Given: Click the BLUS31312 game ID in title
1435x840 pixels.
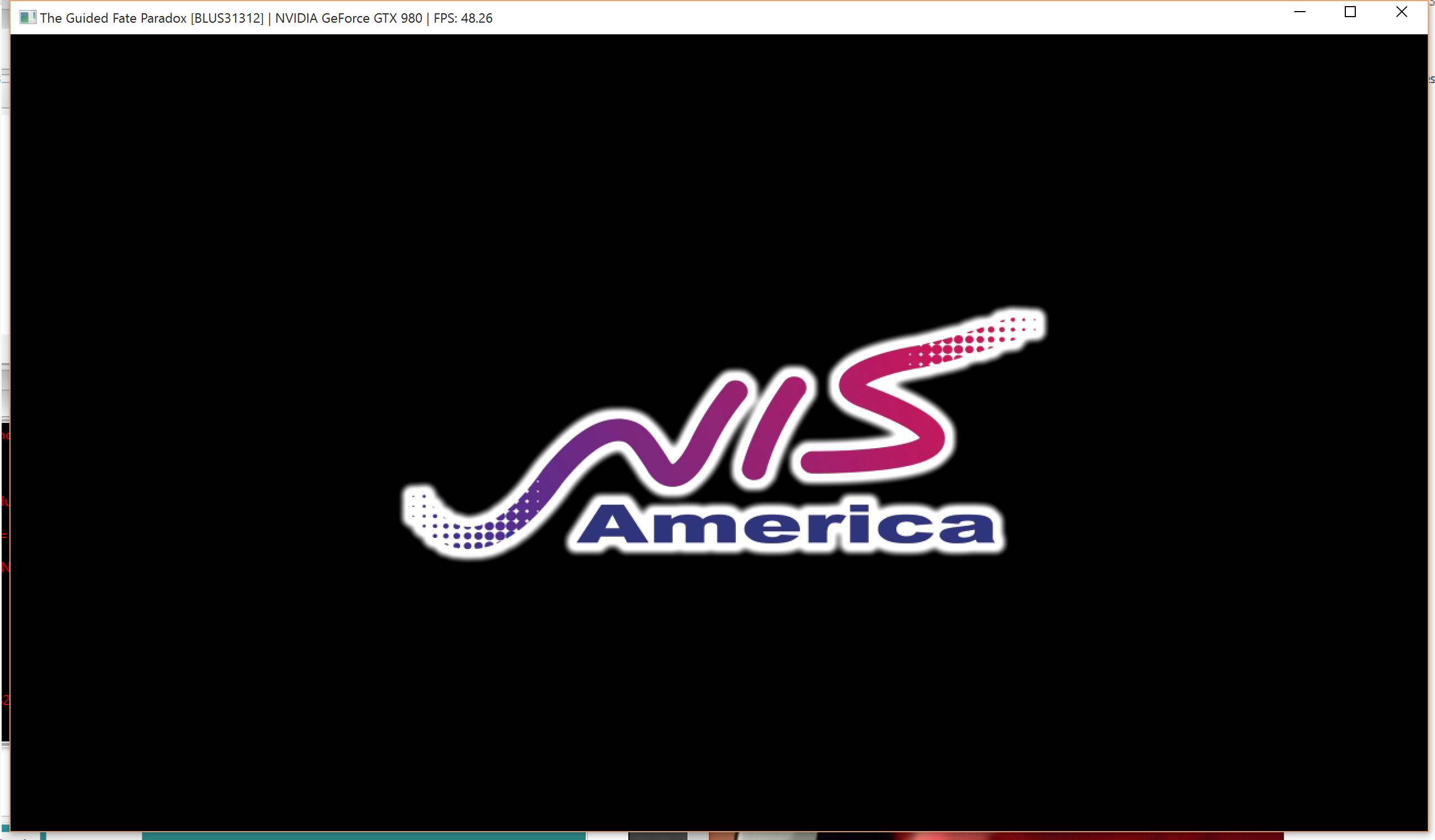Looking at the screenshot, I should click(x=227, y=18).
